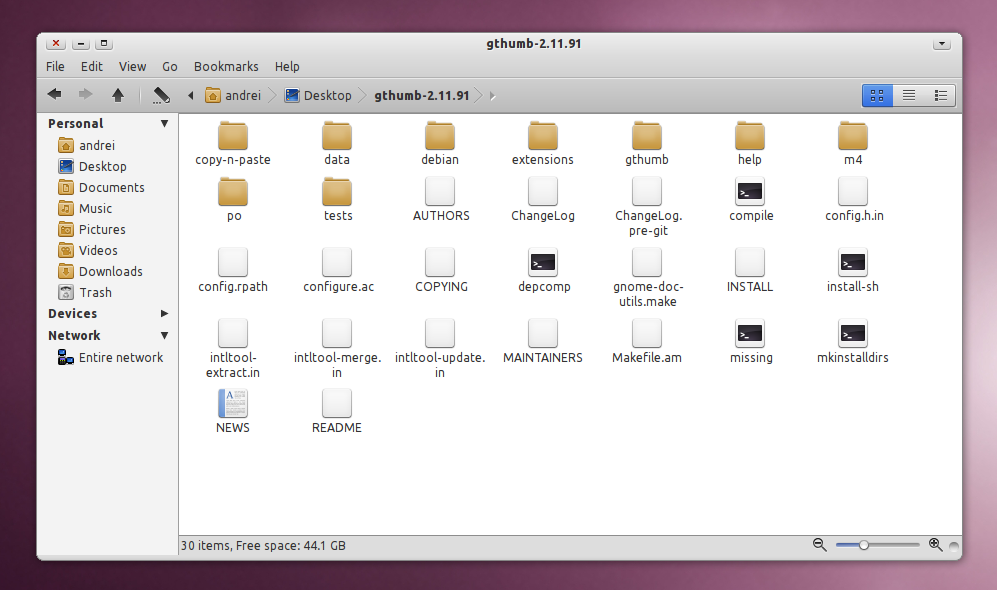Image resolution: width=997 pixels, height=590 pixels.
Task: Select the ChangeLog file icon
Action: pyautogui.click(x=543, y=191)
